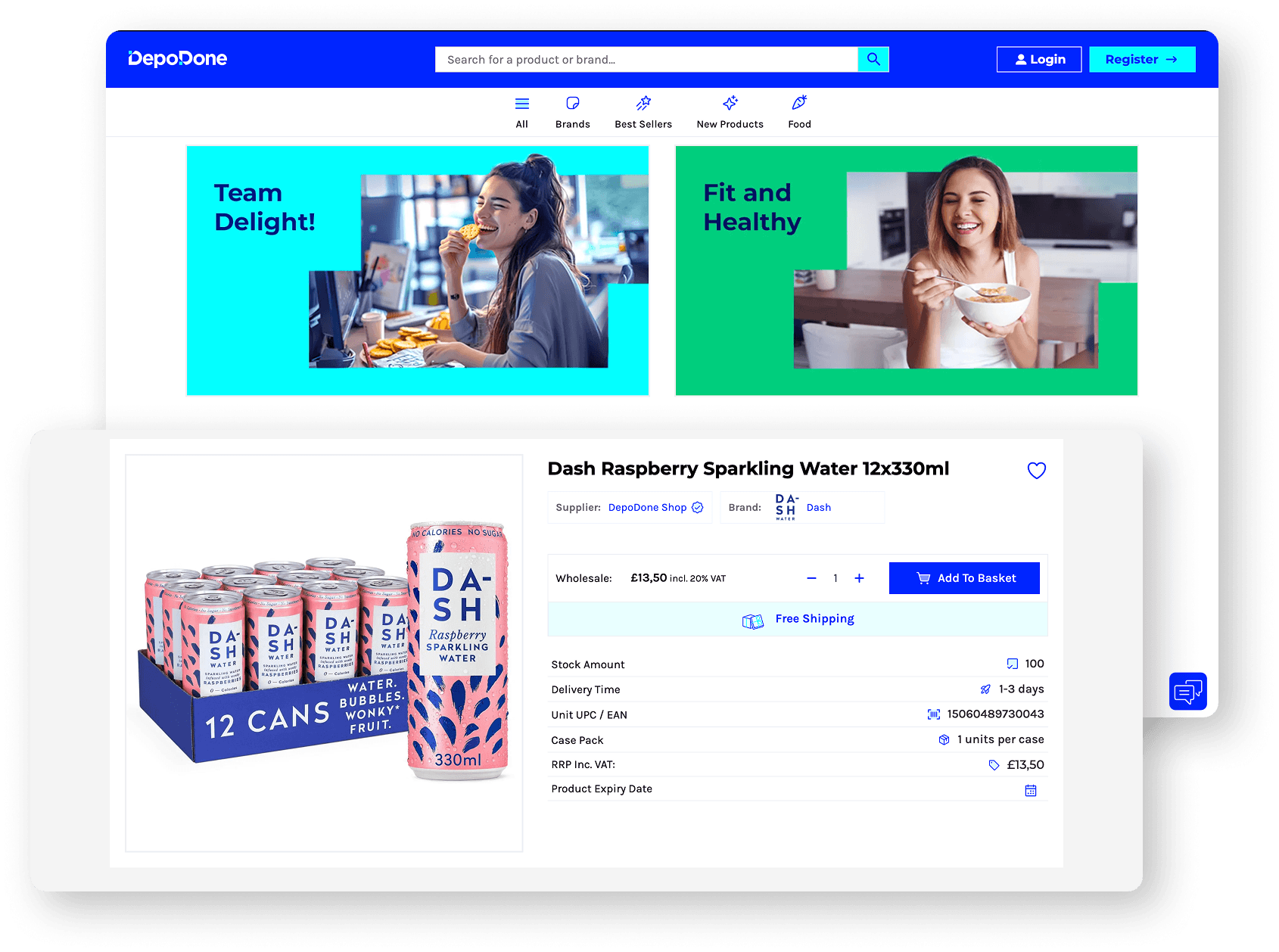Open the live chat widget
The width and height of the screenshot is (1279, 952).
pyautogui.click(x=1187, y=691)
